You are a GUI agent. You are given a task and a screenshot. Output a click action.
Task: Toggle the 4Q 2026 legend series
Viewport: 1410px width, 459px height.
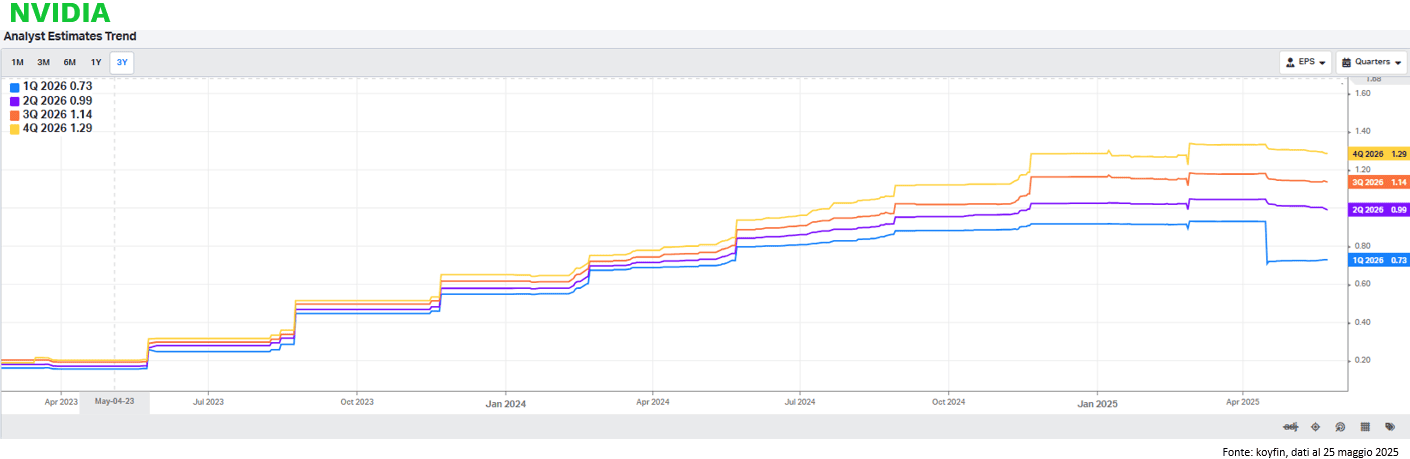tap(57, 129)
